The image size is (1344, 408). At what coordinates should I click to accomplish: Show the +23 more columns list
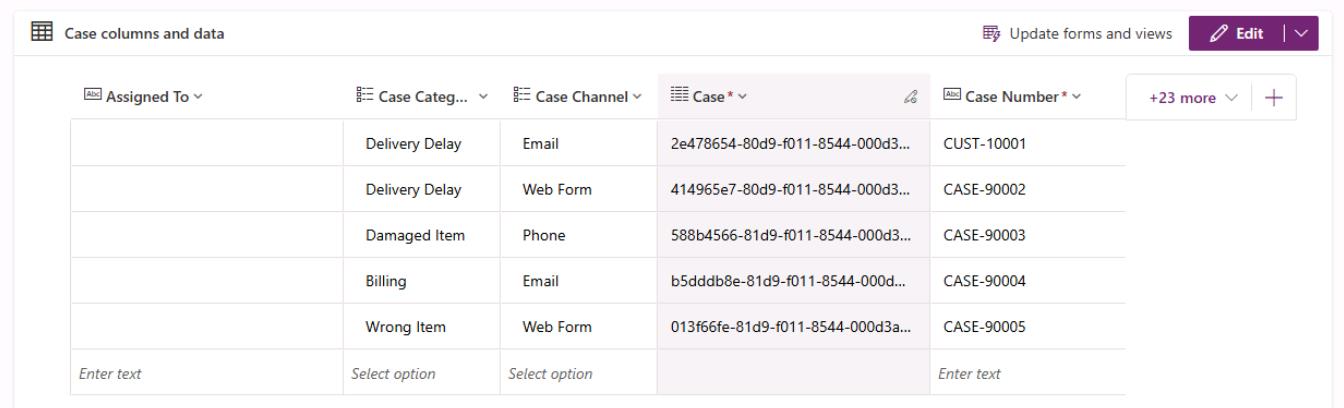point(1193,97)
